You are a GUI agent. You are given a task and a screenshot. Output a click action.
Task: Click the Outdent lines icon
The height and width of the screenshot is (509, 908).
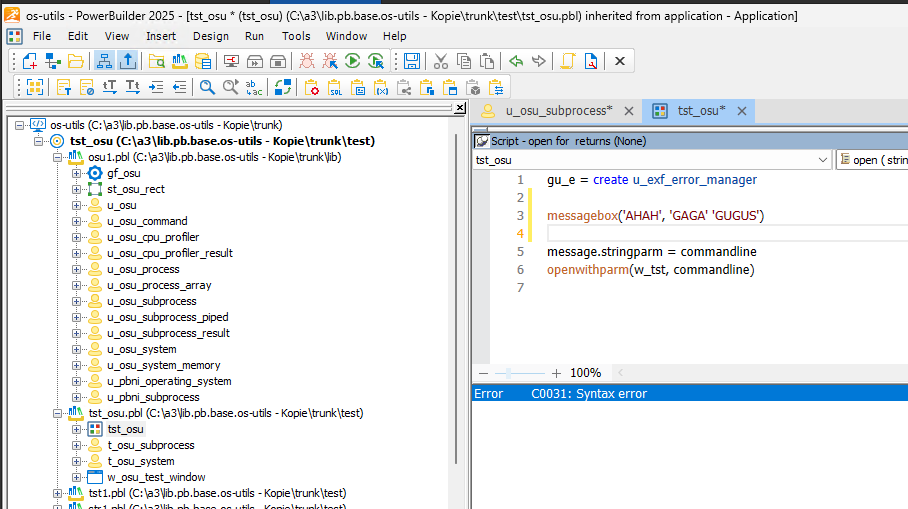click(180, 87)
